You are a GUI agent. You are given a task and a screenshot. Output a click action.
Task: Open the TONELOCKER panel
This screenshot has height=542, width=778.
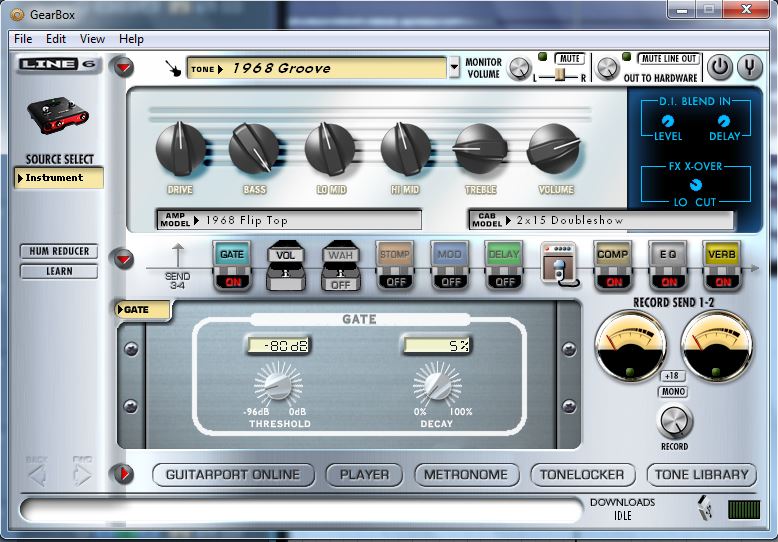click(583, 475)
